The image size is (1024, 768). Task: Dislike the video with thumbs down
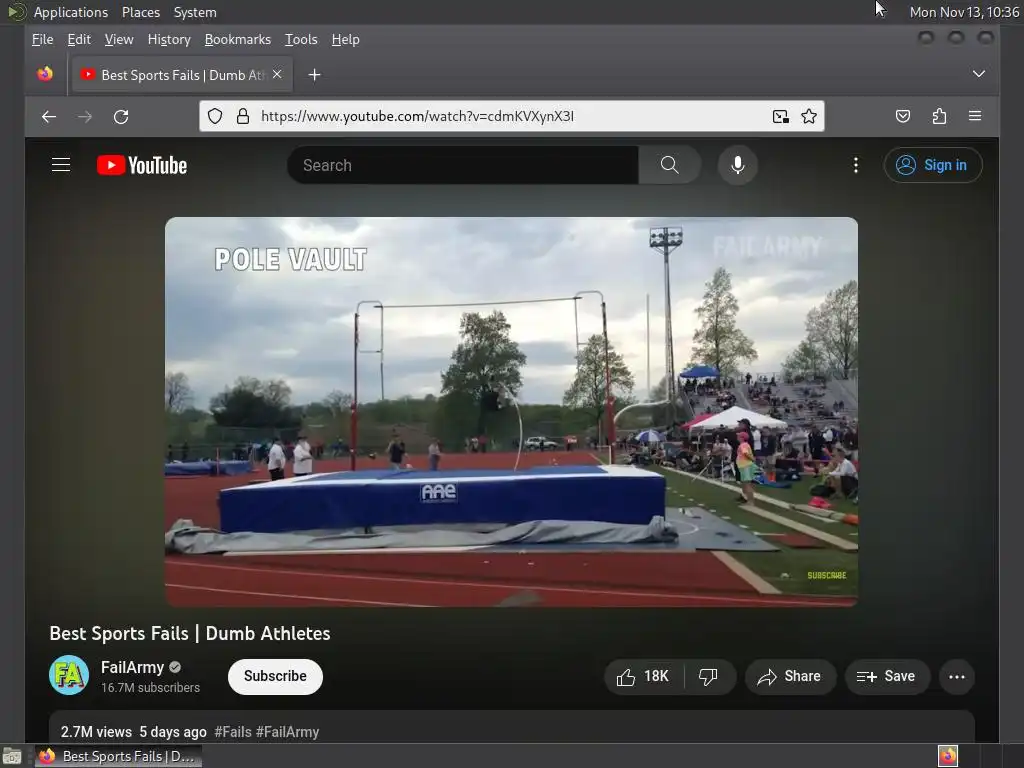(x=709, y=677)
